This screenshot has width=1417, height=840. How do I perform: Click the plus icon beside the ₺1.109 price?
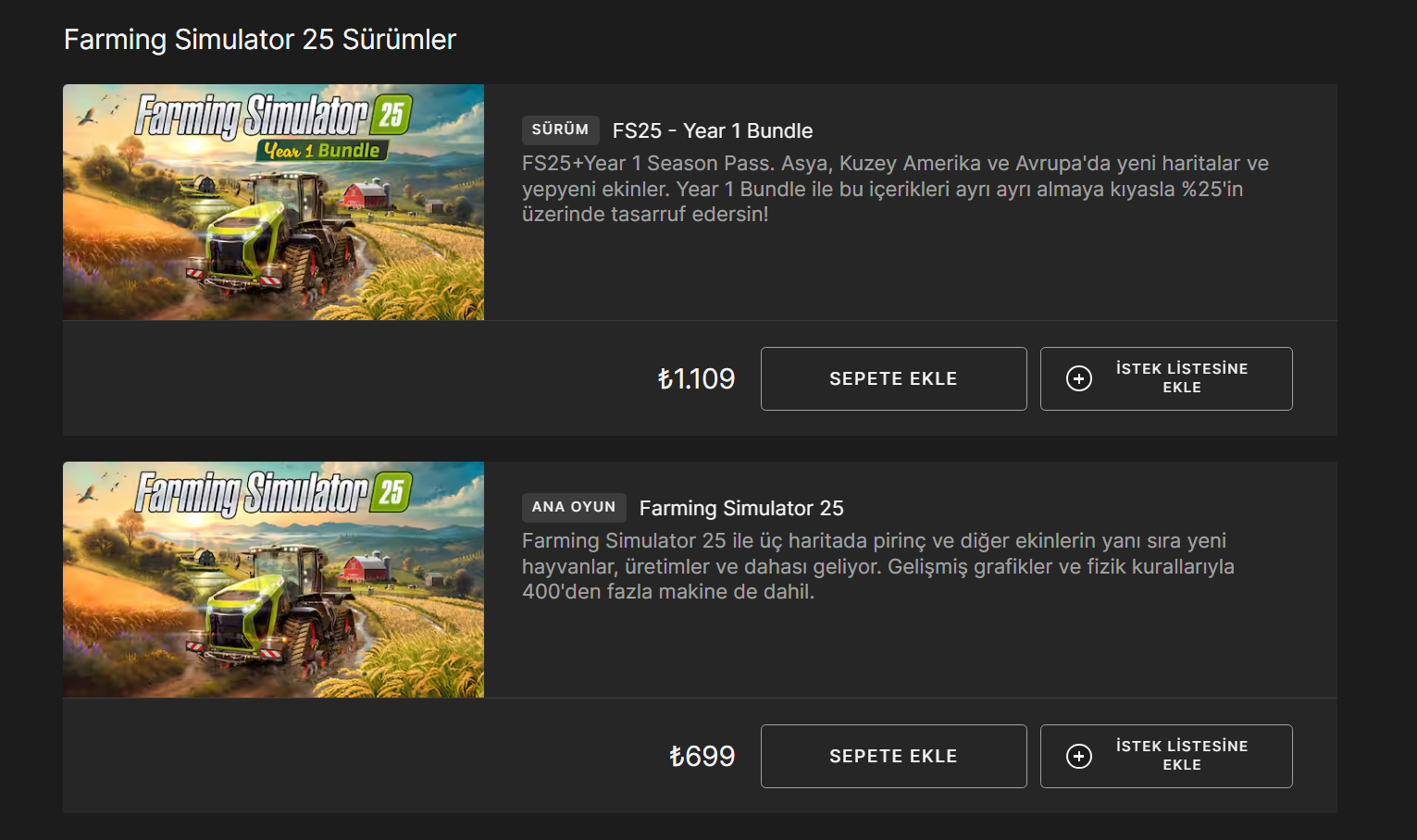(1079, 378)
